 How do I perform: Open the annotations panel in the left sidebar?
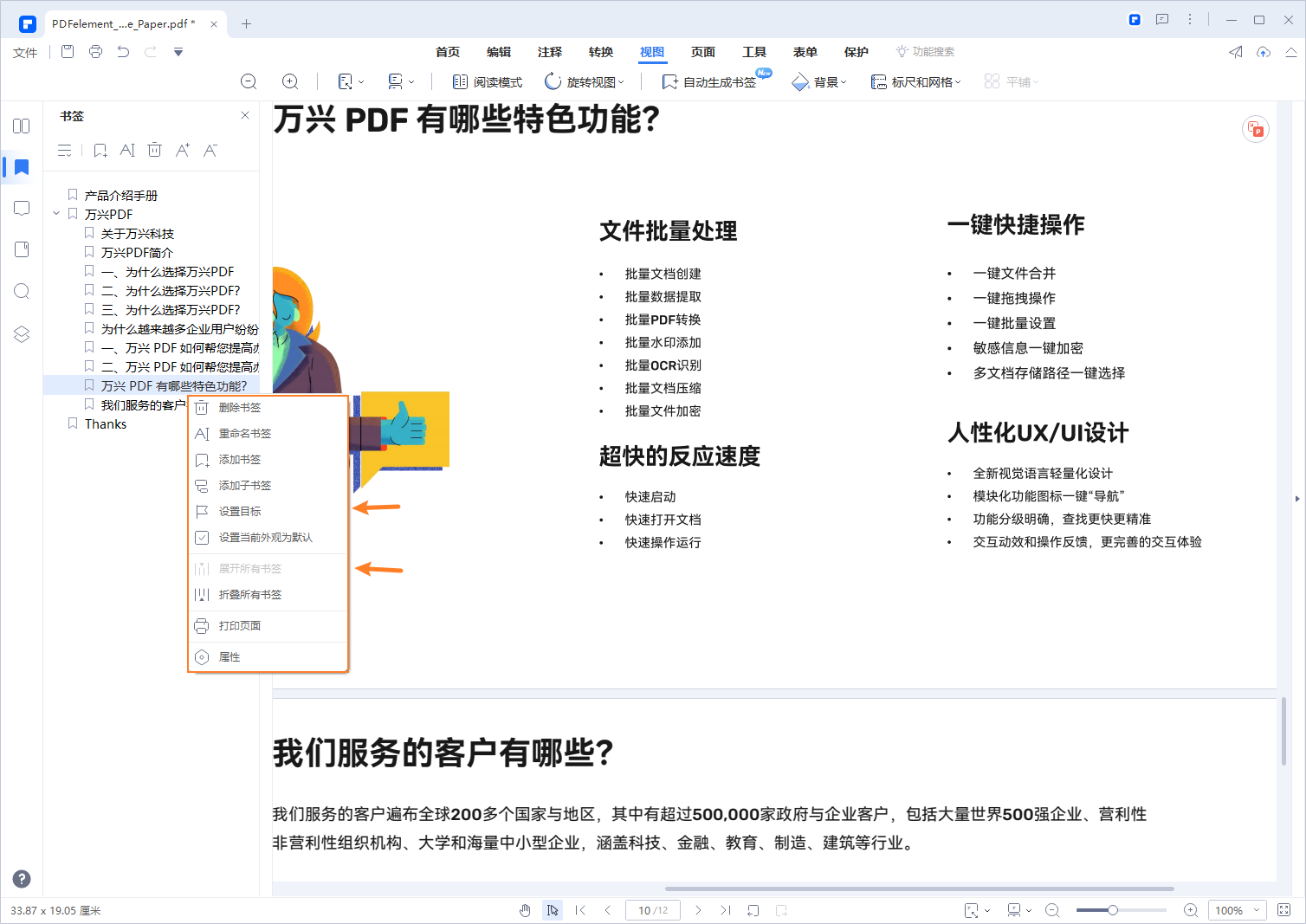21,208
